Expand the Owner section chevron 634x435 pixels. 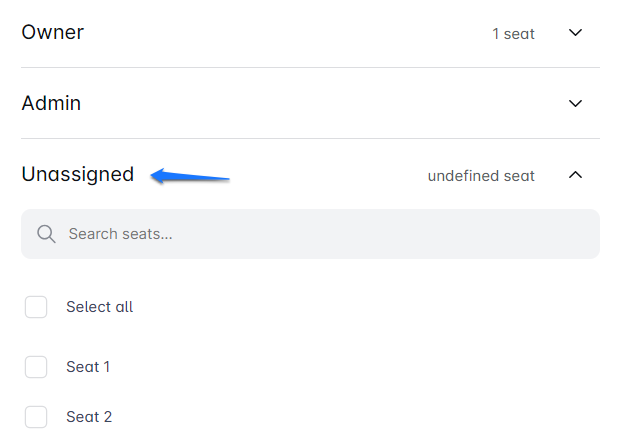coord(575,33)
